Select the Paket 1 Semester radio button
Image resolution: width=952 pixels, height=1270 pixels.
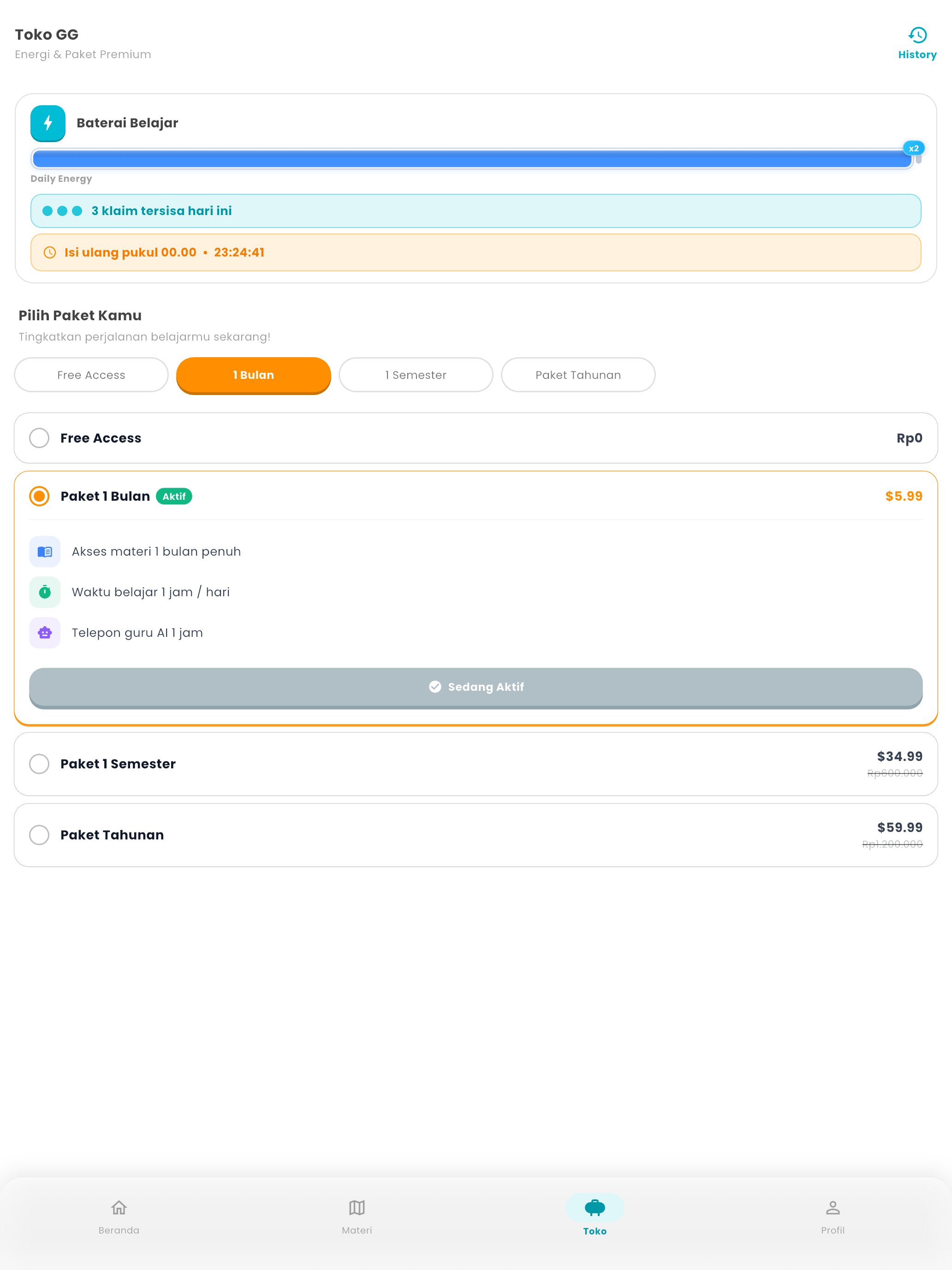pos(39,764)
